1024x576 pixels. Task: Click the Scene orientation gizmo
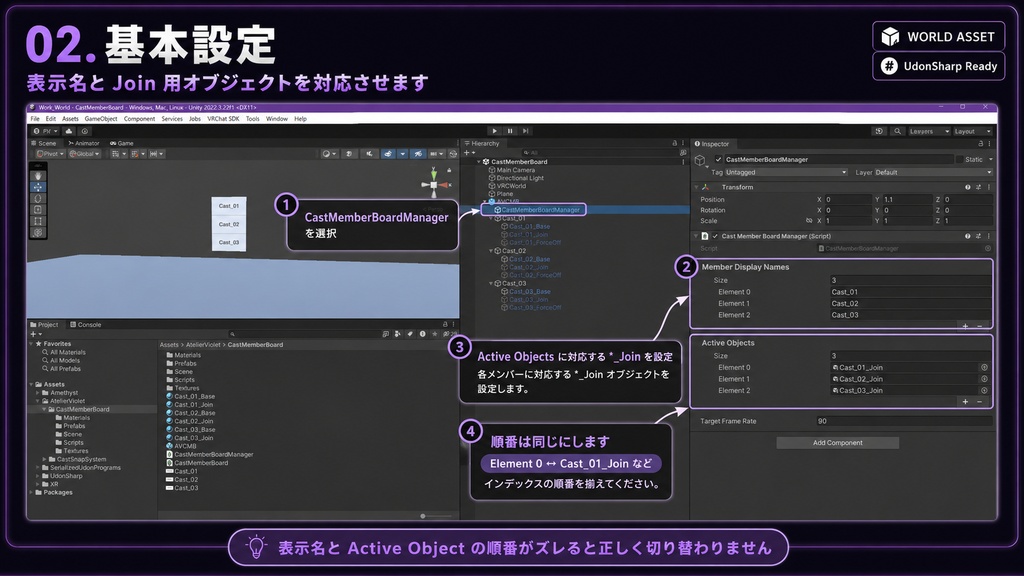pos(434,185)
